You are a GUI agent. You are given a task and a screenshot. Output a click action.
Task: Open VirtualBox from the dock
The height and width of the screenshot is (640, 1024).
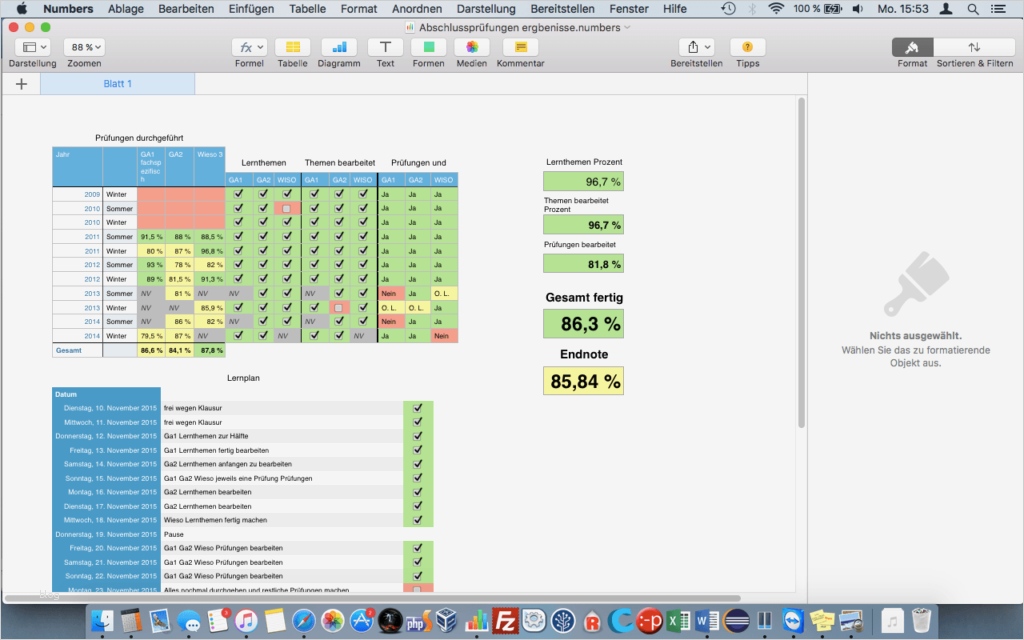click(x=447, y=620)
